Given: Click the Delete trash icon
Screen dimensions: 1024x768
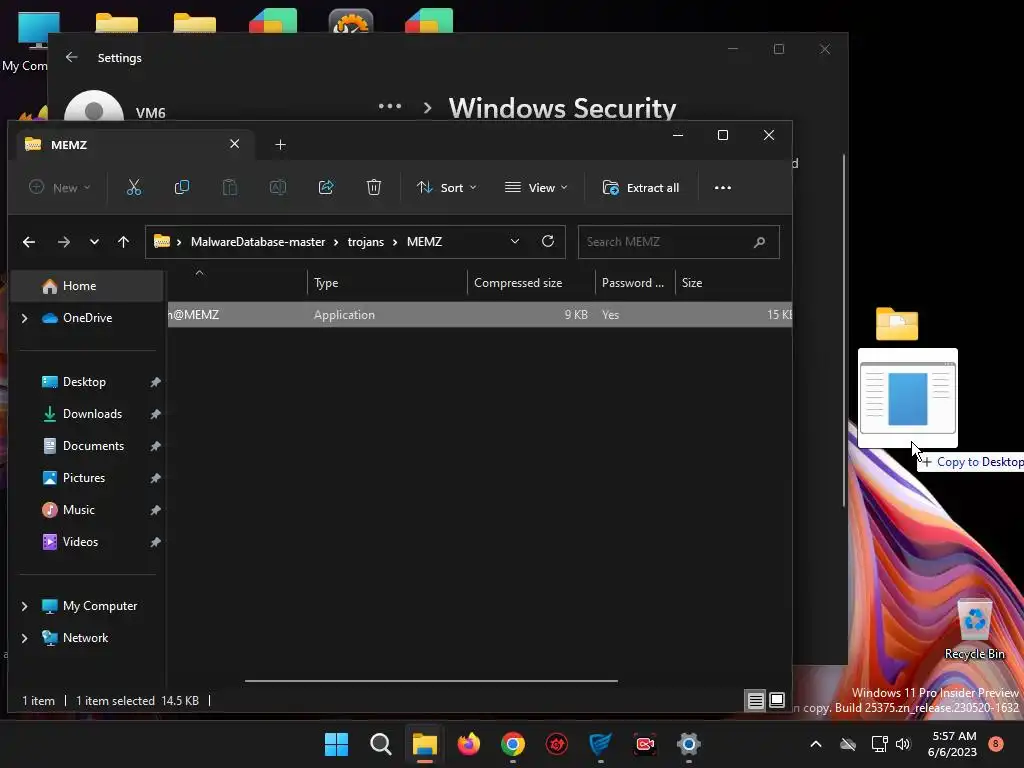Looking at the screenshot, I should (x=374, y=187).
